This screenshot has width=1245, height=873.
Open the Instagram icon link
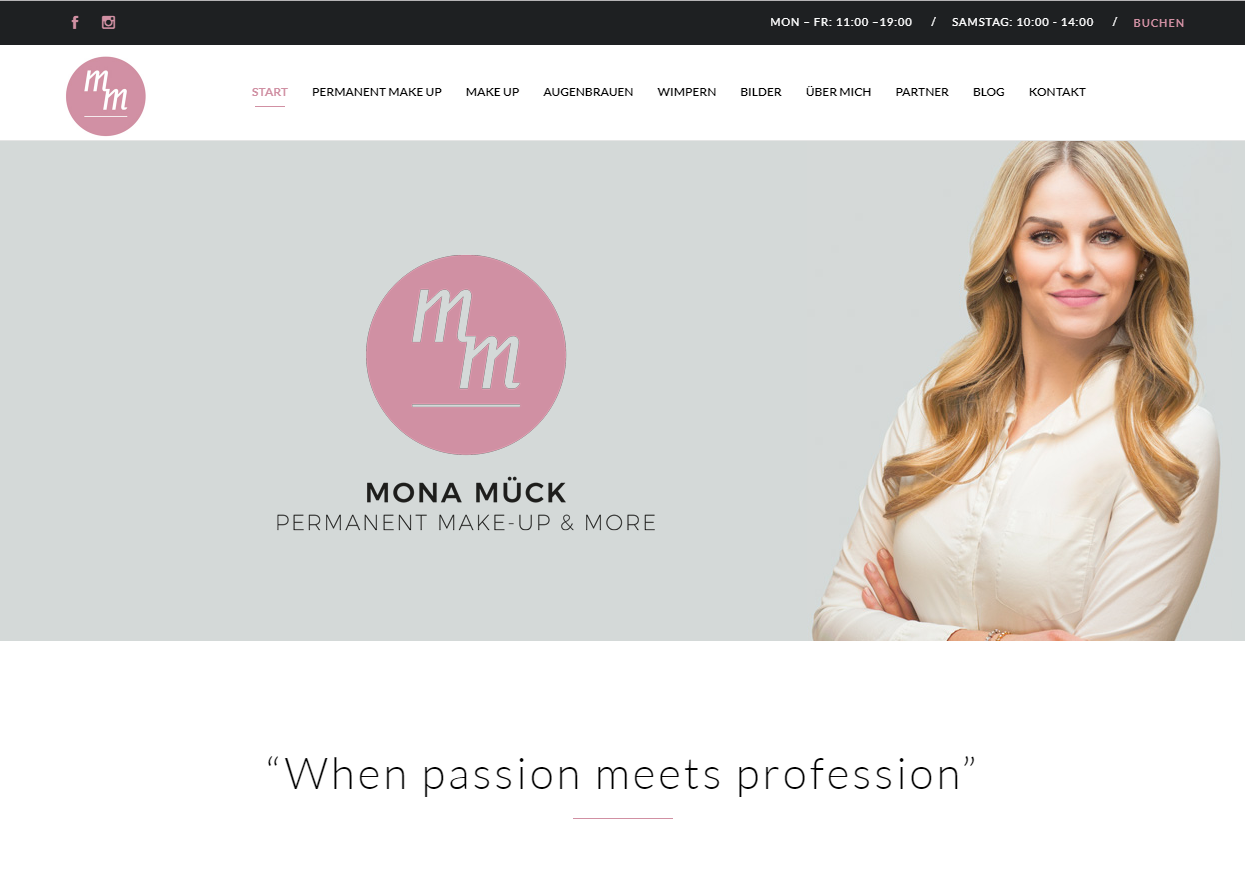108,22
